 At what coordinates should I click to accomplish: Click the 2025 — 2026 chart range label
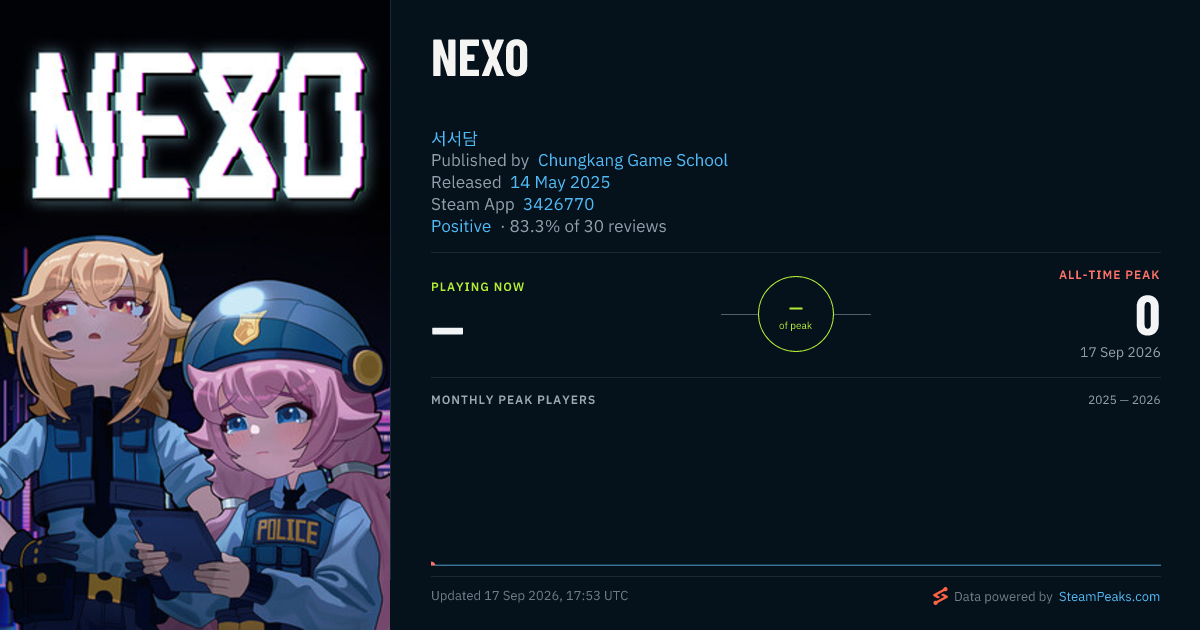(1124, 400)
